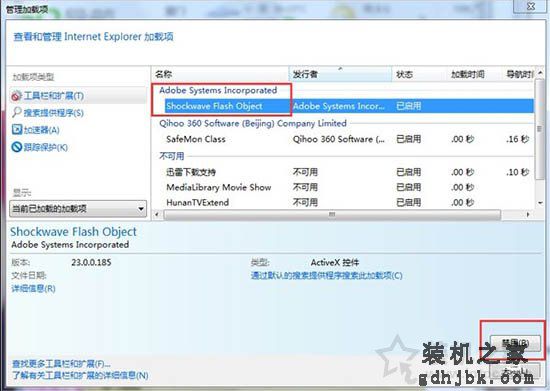Image resolution: width=550 pixels, height=391 pixels.
Task: Click the 不可用 group header
Action: (x=172, y=156)
